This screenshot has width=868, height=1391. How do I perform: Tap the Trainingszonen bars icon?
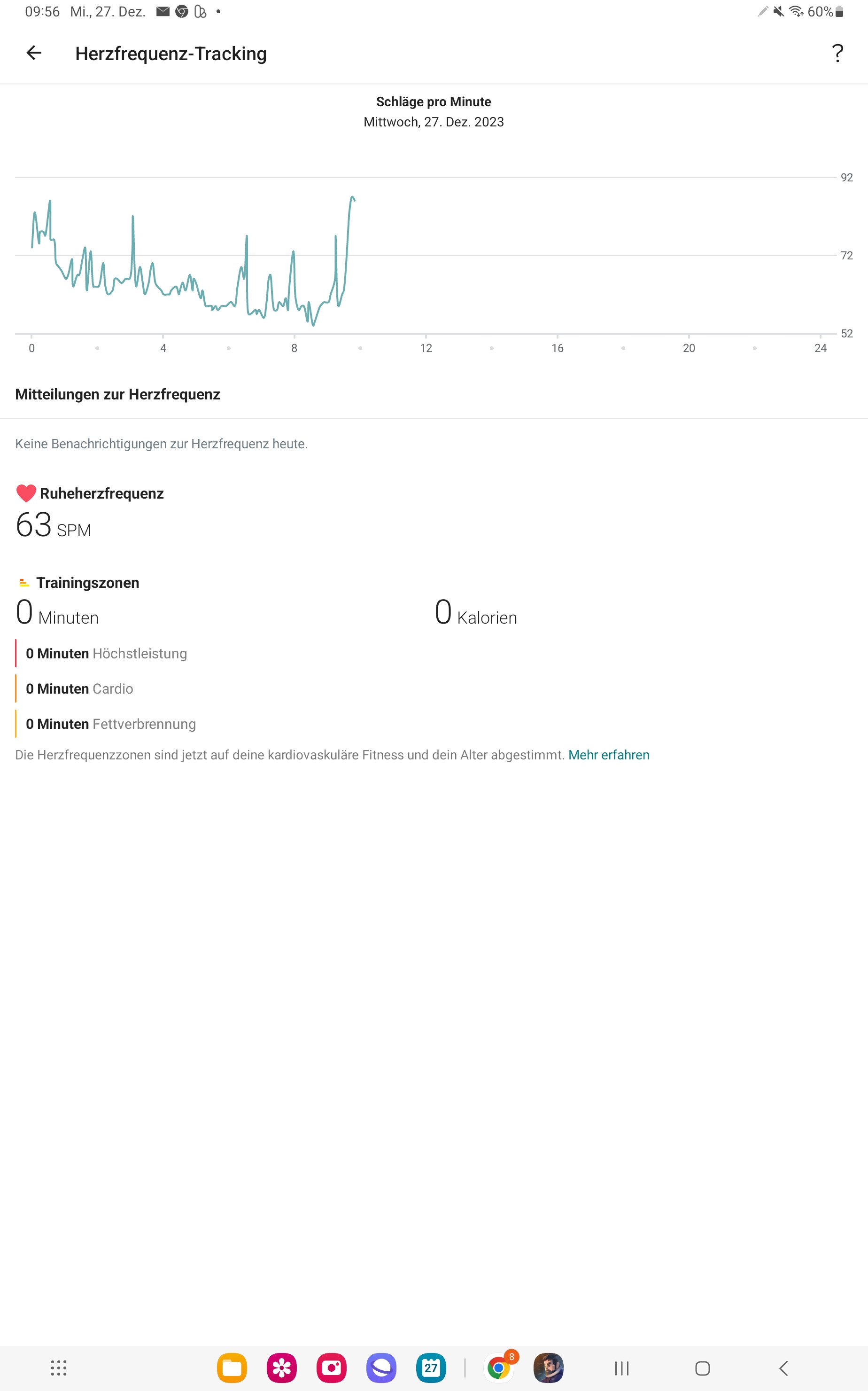pos(23,583)
